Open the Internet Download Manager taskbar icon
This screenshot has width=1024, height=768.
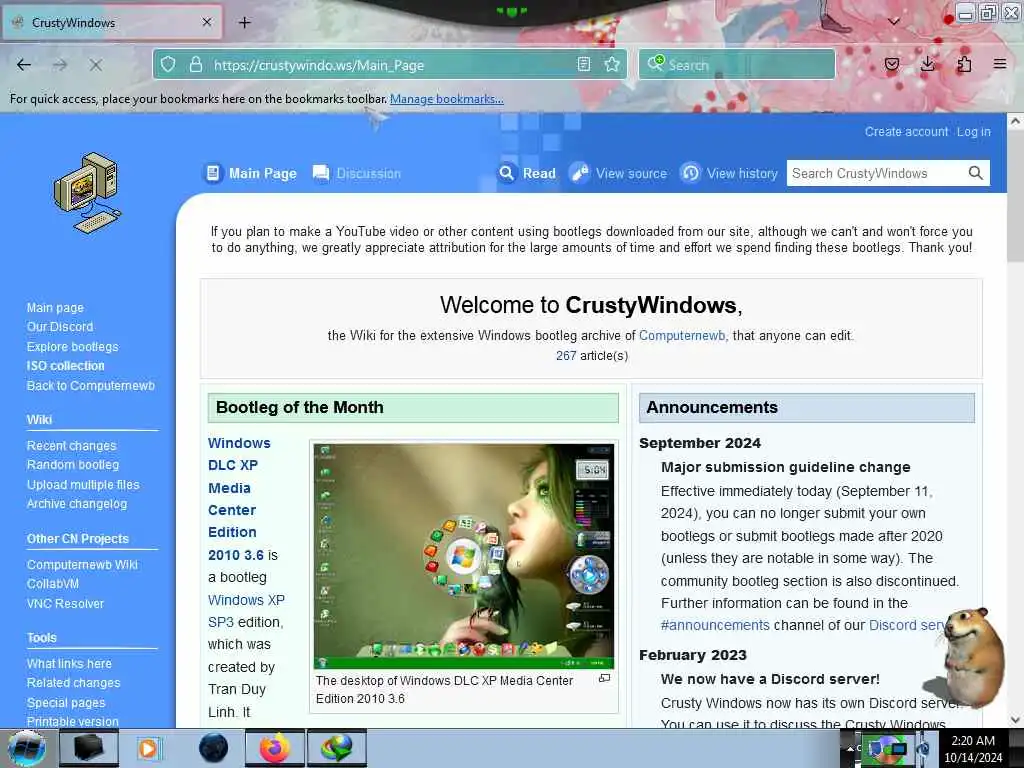(x=336, y=748)
